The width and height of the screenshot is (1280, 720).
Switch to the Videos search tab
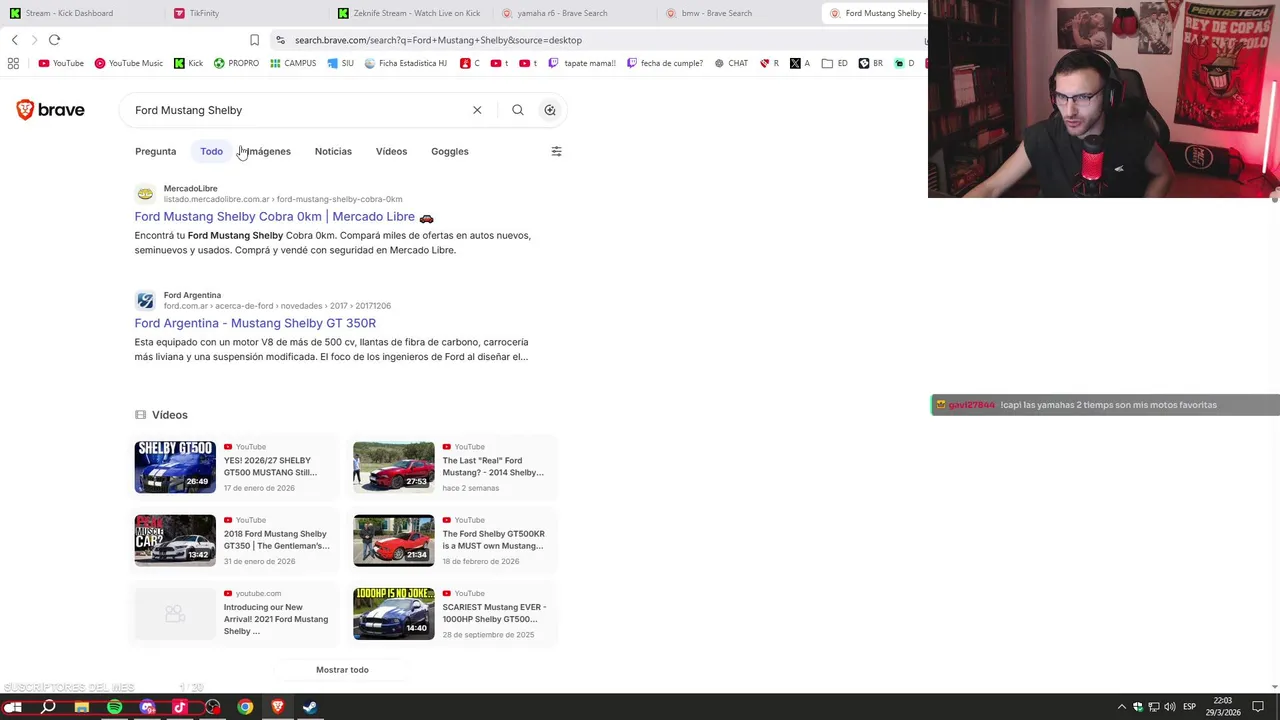(x=391, y=151)
